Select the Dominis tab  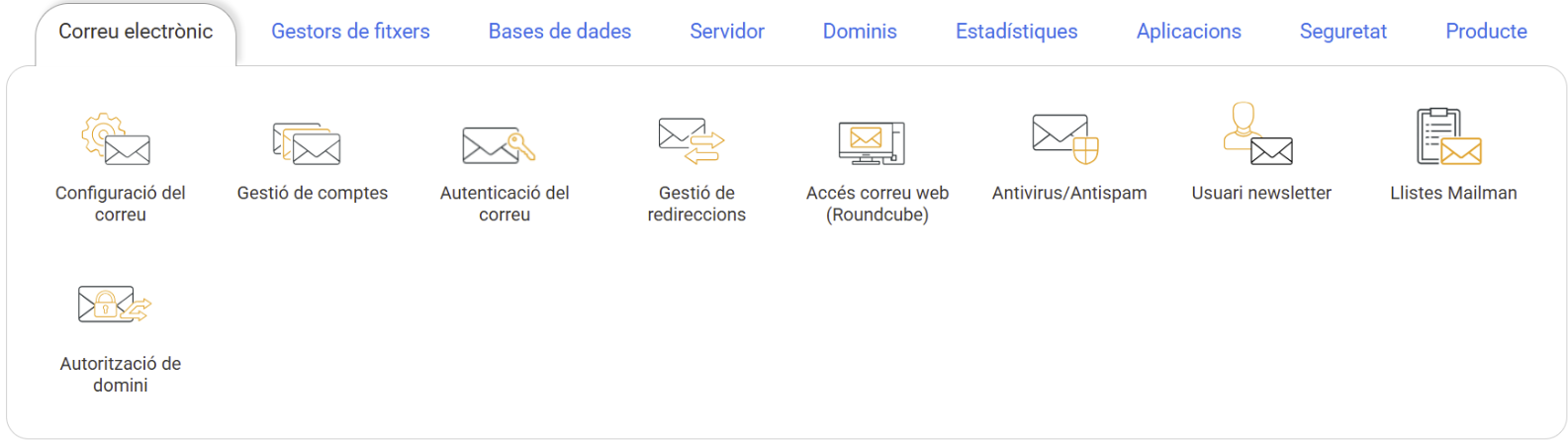tap(860, 32)
